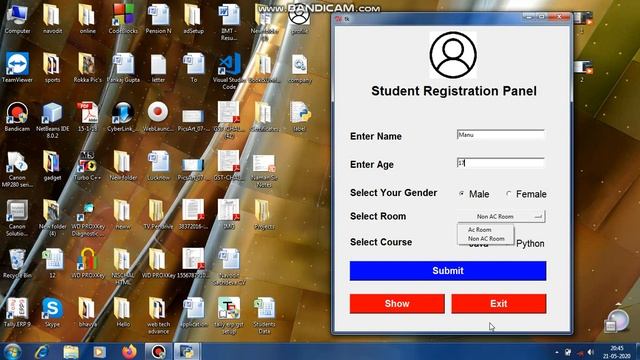Click the user profile avatar image
640x360 pixels.
[453, 55]
